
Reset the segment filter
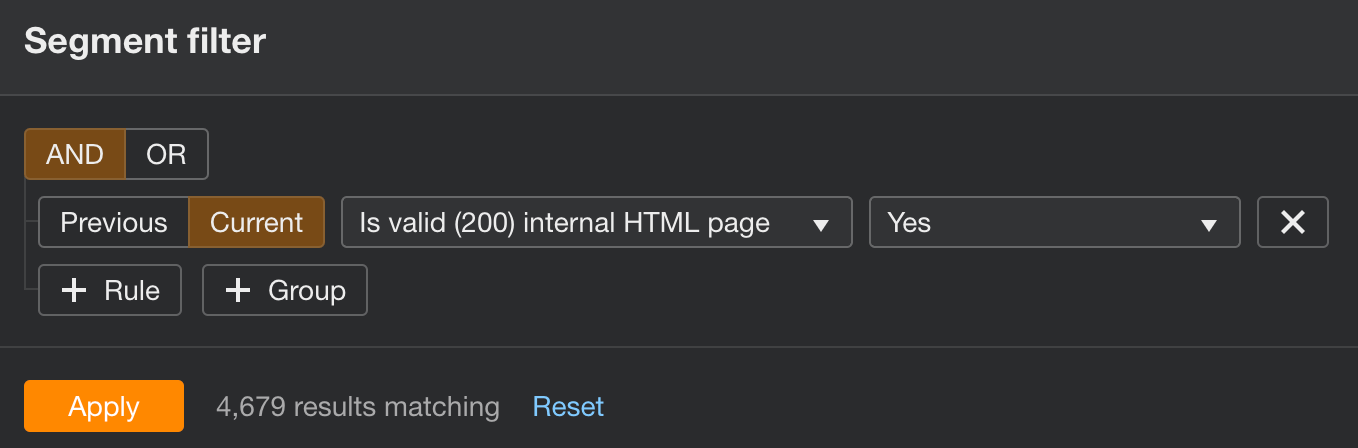tap(568, 406)
